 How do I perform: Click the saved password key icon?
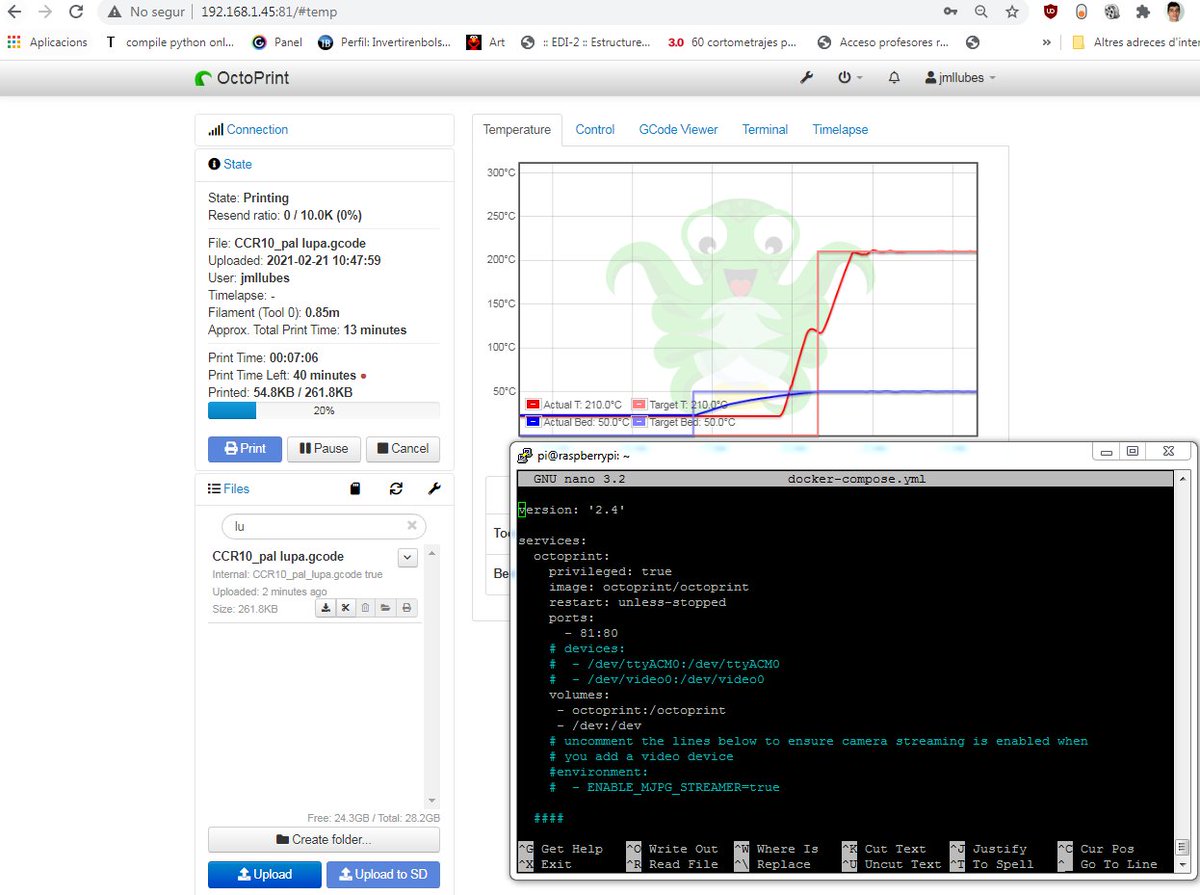tap(950, 12)
